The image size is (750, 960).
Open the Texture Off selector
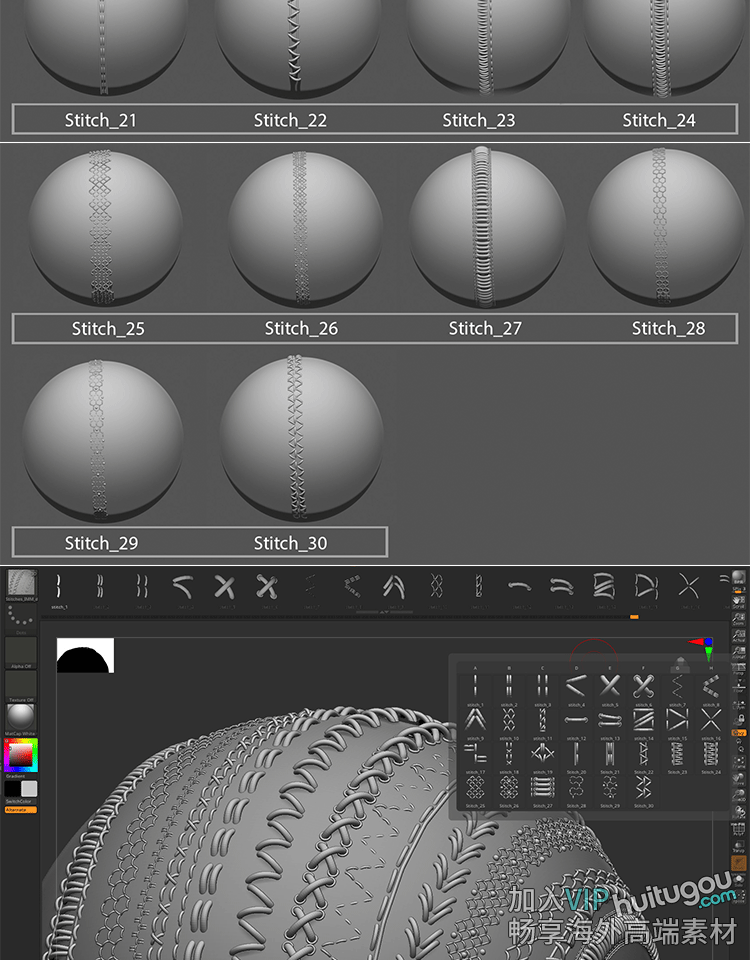click(21, 686)
